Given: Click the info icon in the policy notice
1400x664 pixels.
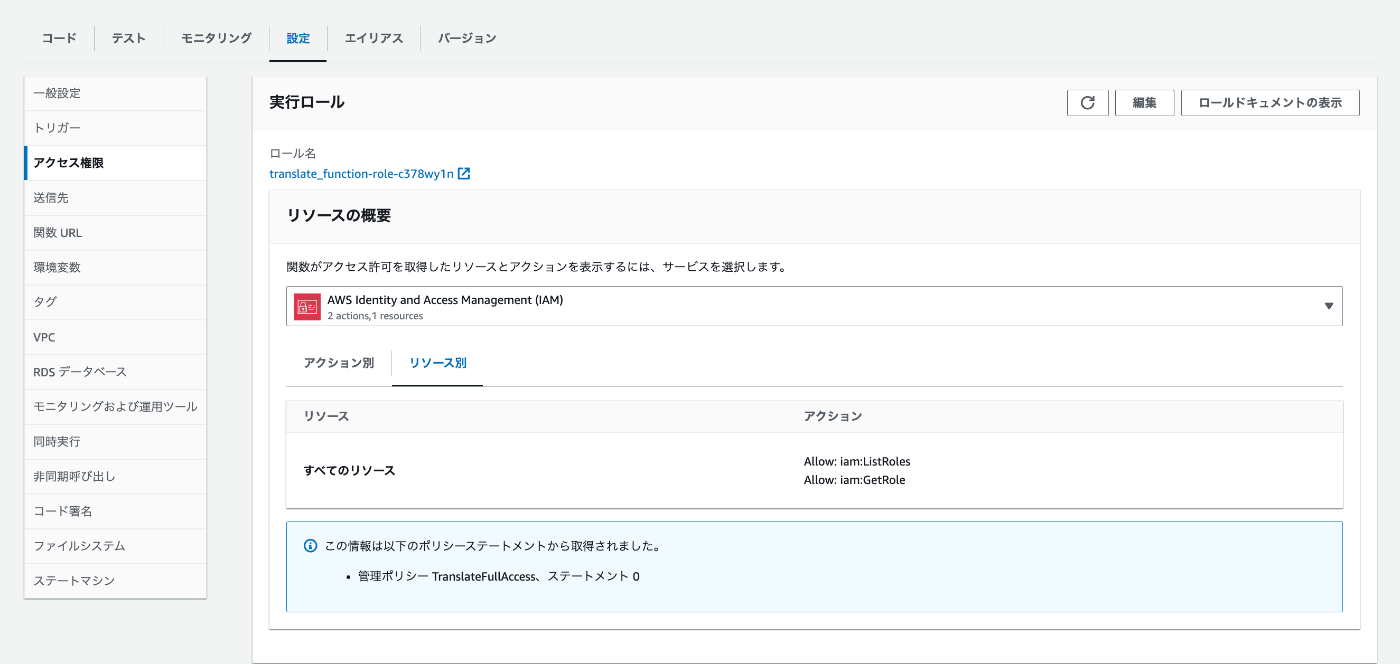Looking at the screenshot, I should coord(310,547).
